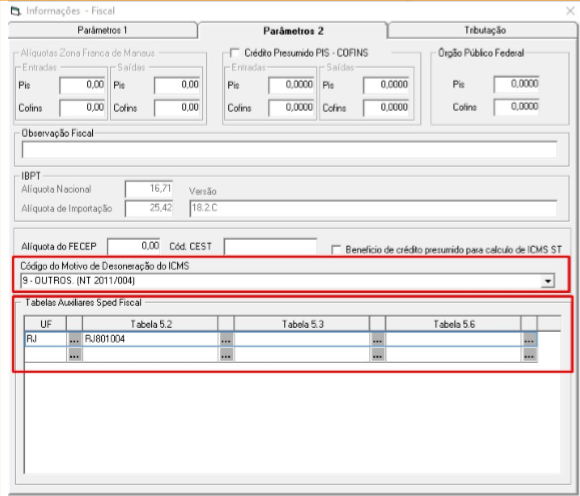The image size is (580, 496).
Task: Click the UF column header
Action: click(45, 324)
